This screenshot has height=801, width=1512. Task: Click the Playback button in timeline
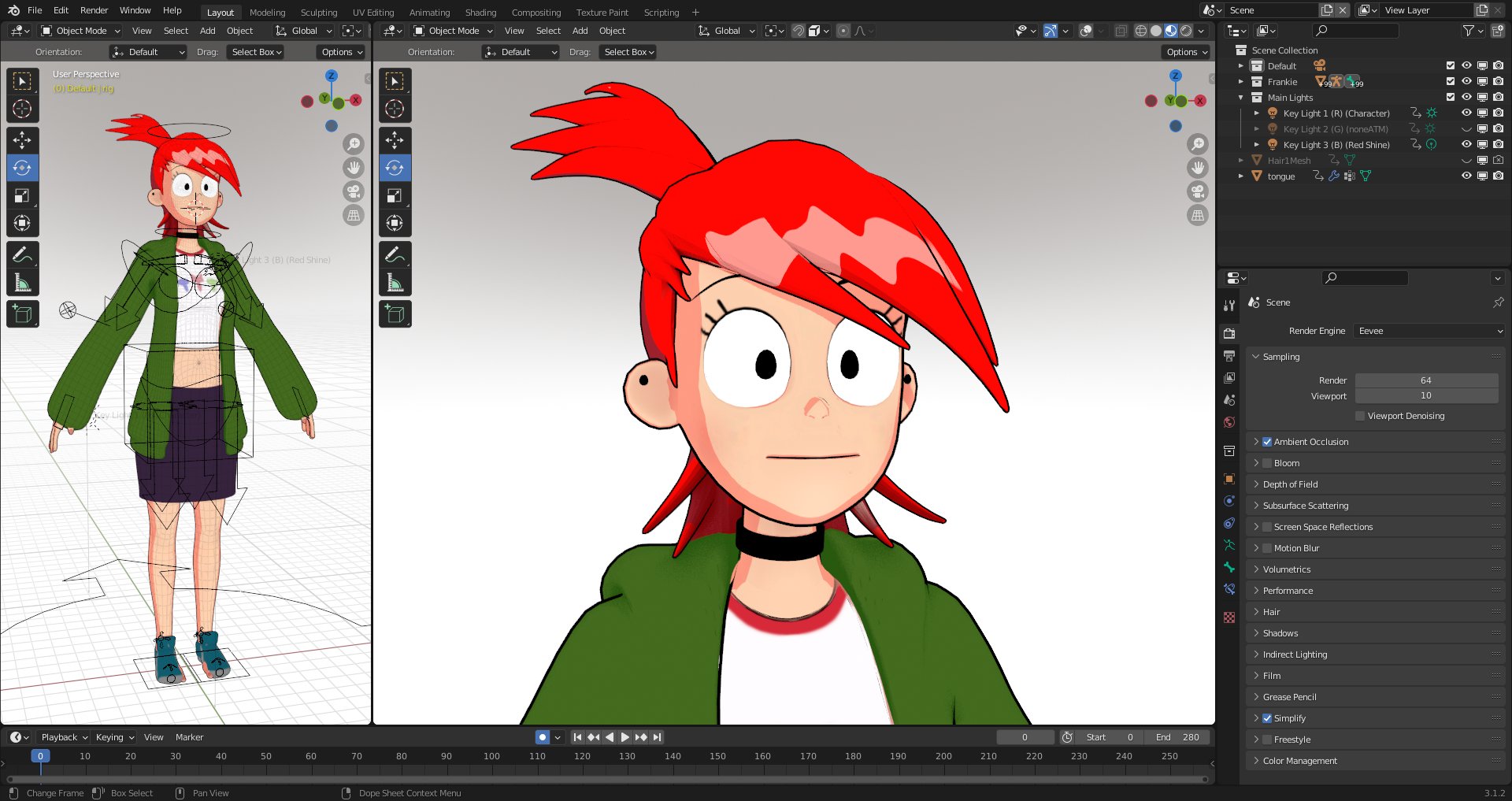[64, 737]
